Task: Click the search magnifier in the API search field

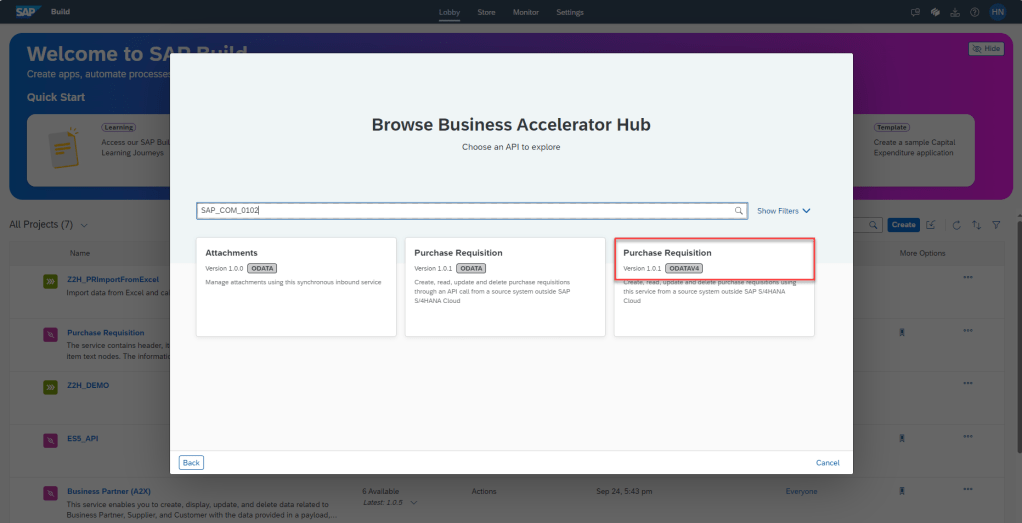Action: 739,211
